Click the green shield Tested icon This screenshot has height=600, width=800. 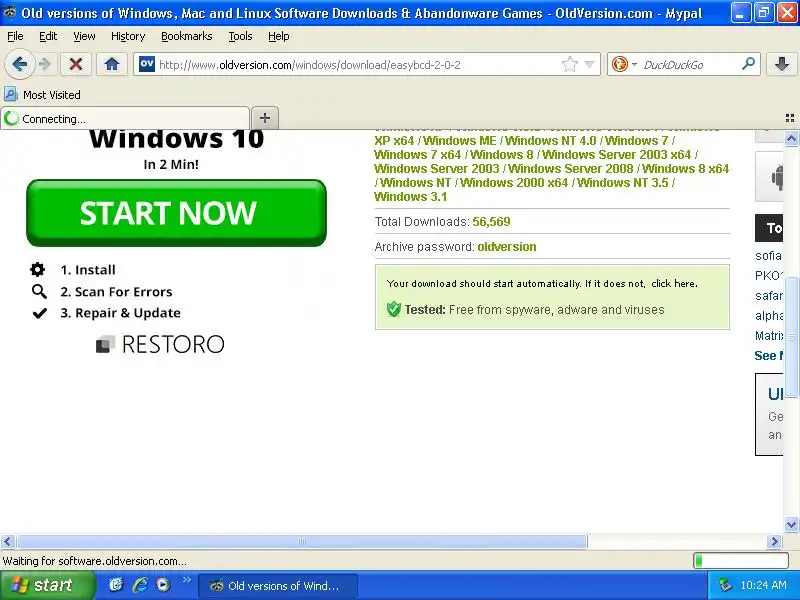[x=393, y=309]
